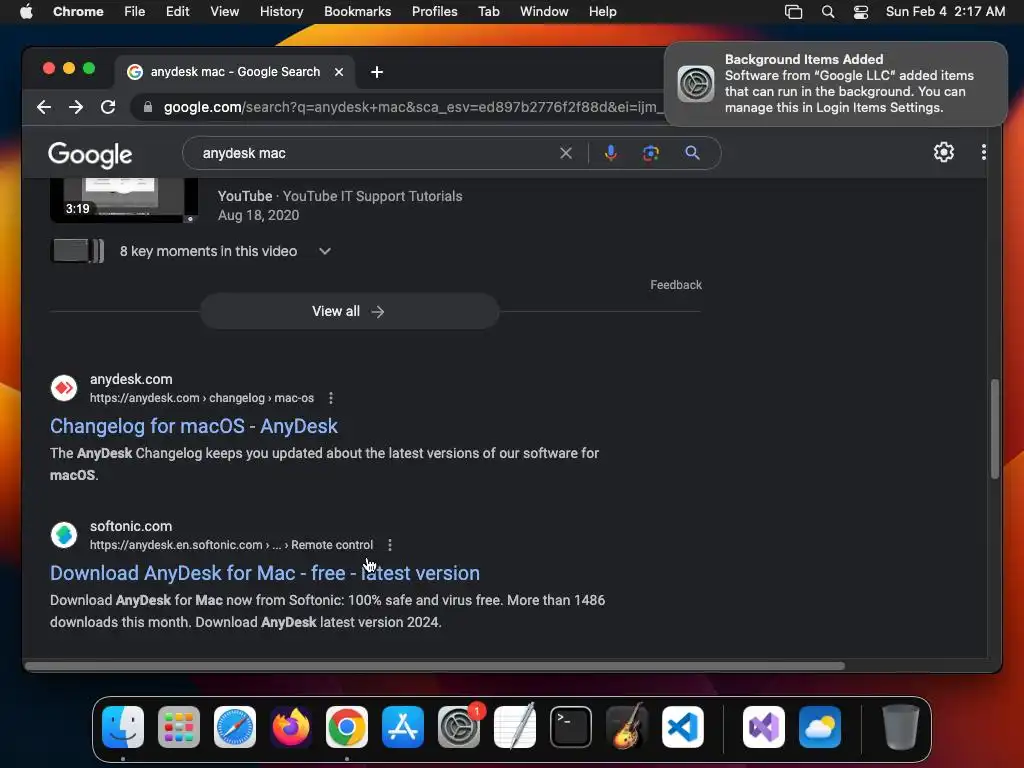Click the date and time in menu bar
1024x768 pixels.
[x=945, y=12]
